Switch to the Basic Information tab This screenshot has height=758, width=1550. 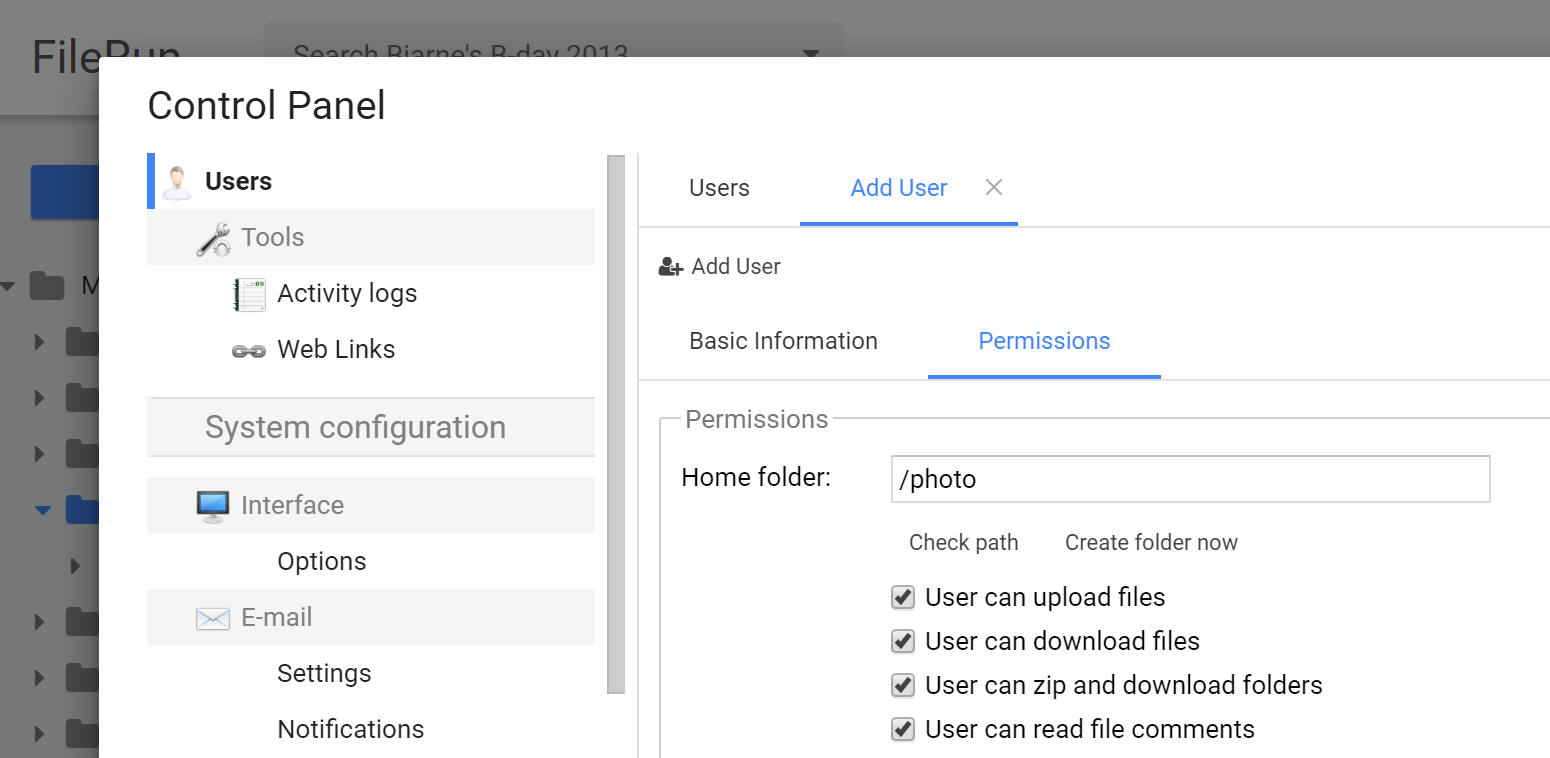782,341
